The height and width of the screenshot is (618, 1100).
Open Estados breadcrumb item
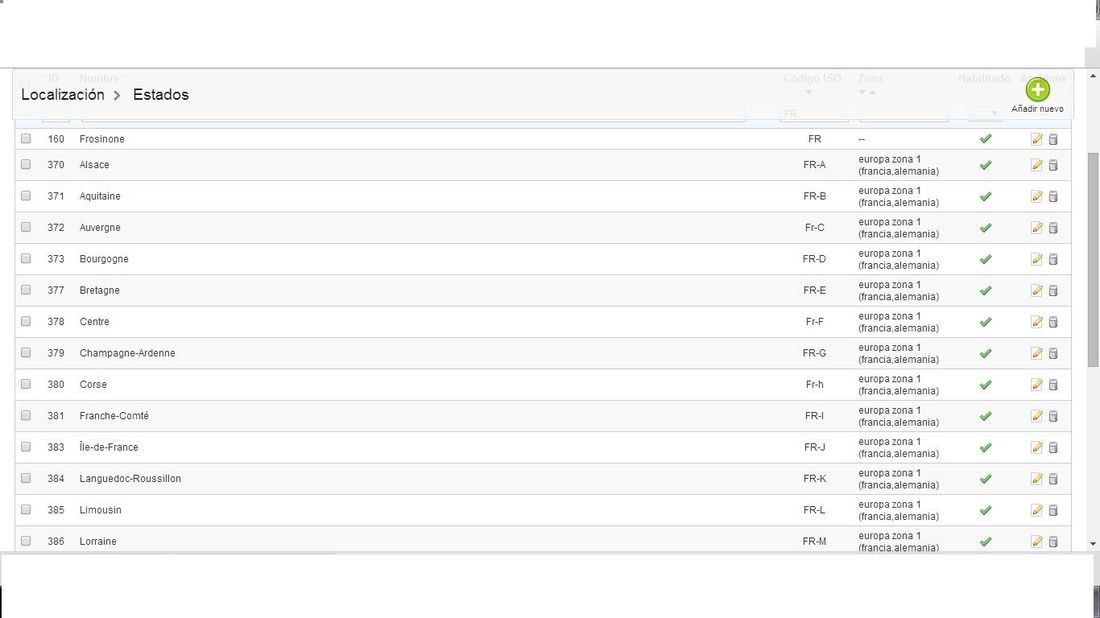[161, 95]
